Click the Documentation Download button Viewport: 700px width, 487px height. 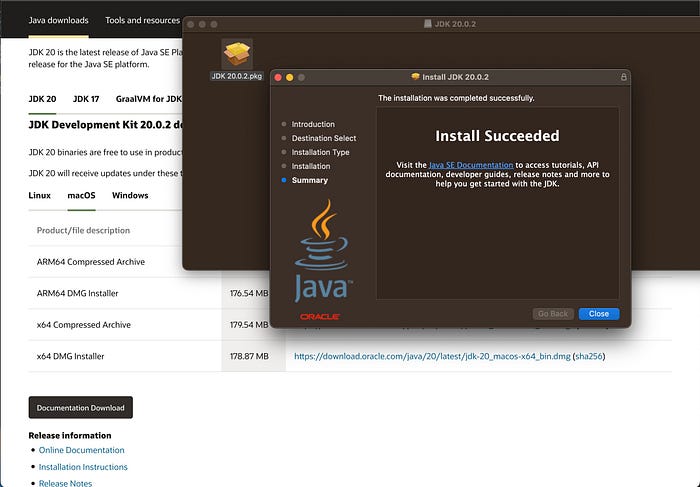coord(81,408)
